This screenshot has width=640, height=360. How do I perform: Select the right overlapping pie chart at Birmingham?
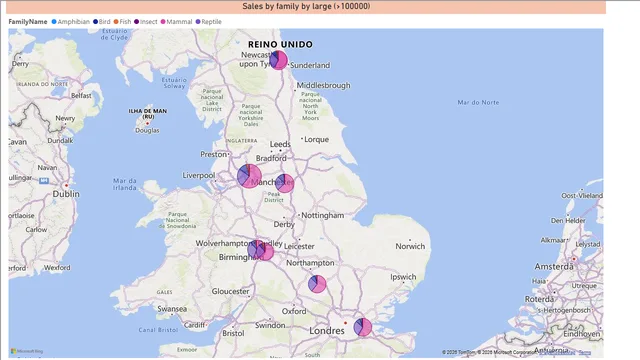pos(265,252)
